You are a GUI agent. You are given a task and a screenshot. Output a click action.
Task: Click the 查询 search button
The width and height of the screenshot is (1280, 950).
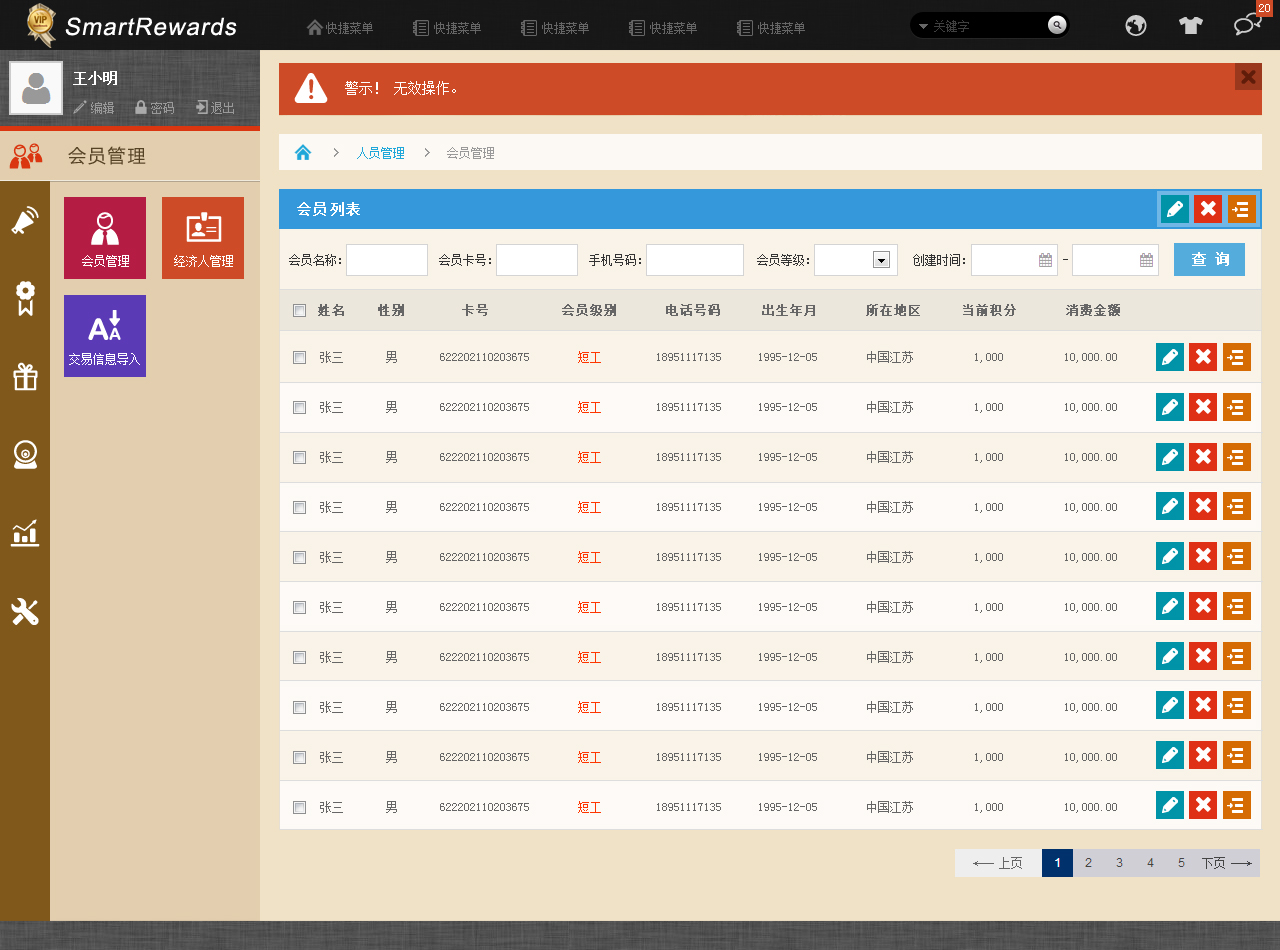tap(1210, 259)
